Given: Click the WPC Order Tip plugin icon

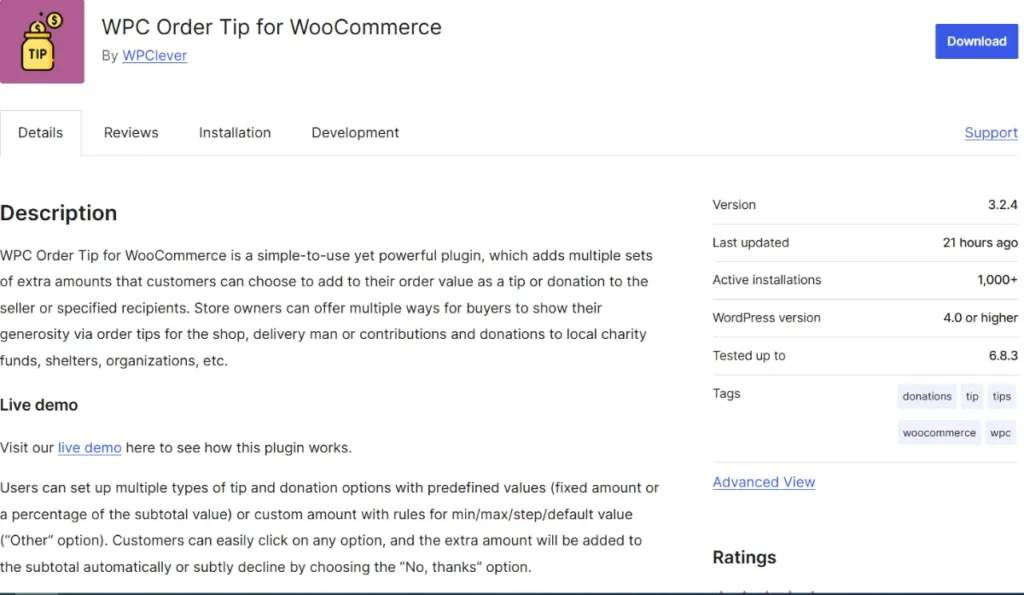Looking at the screenshot, I should (x=42, y=41).
